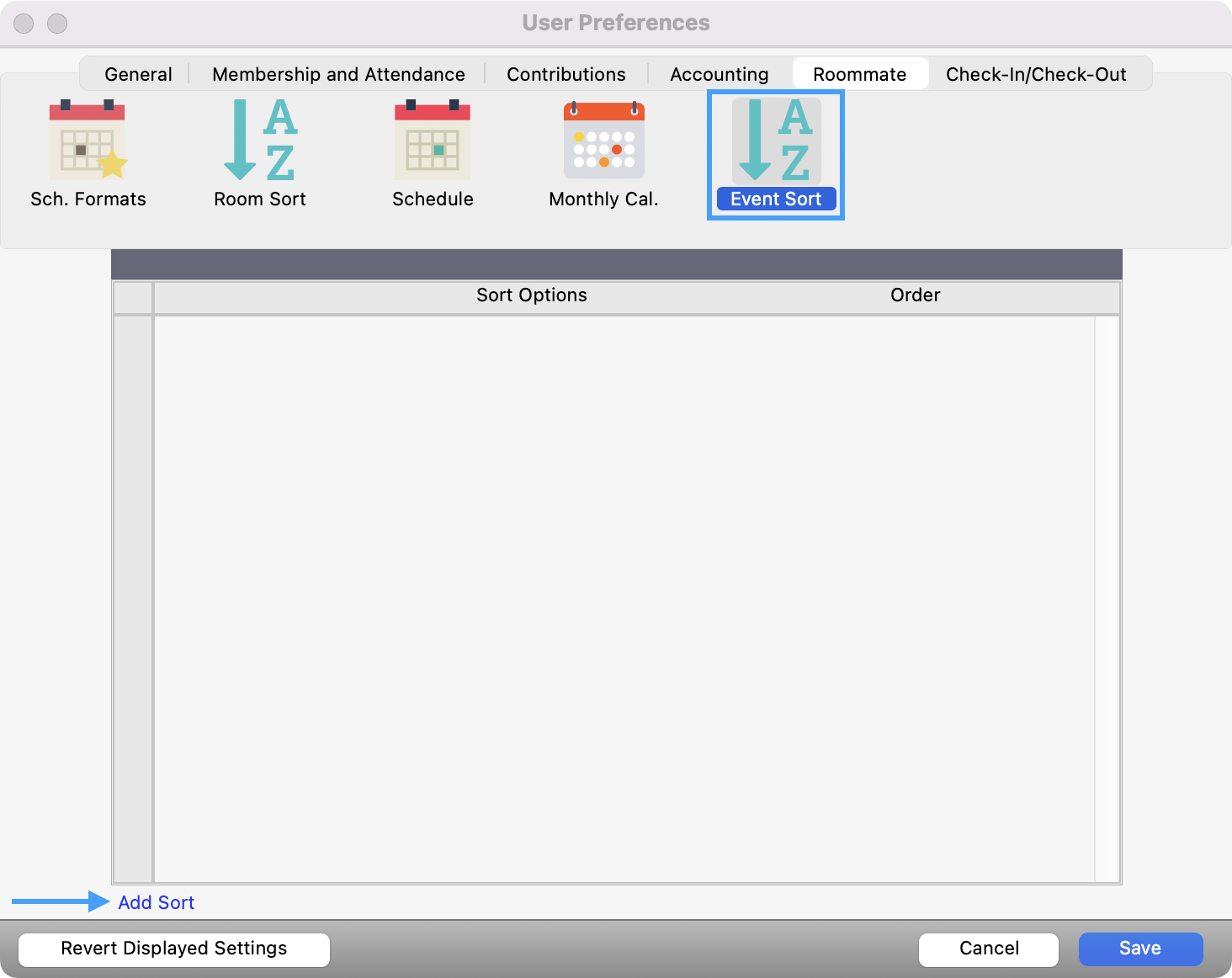Open the Schedule calendar icon
This screenshot has height=978, width=1232.
[433, 141]
